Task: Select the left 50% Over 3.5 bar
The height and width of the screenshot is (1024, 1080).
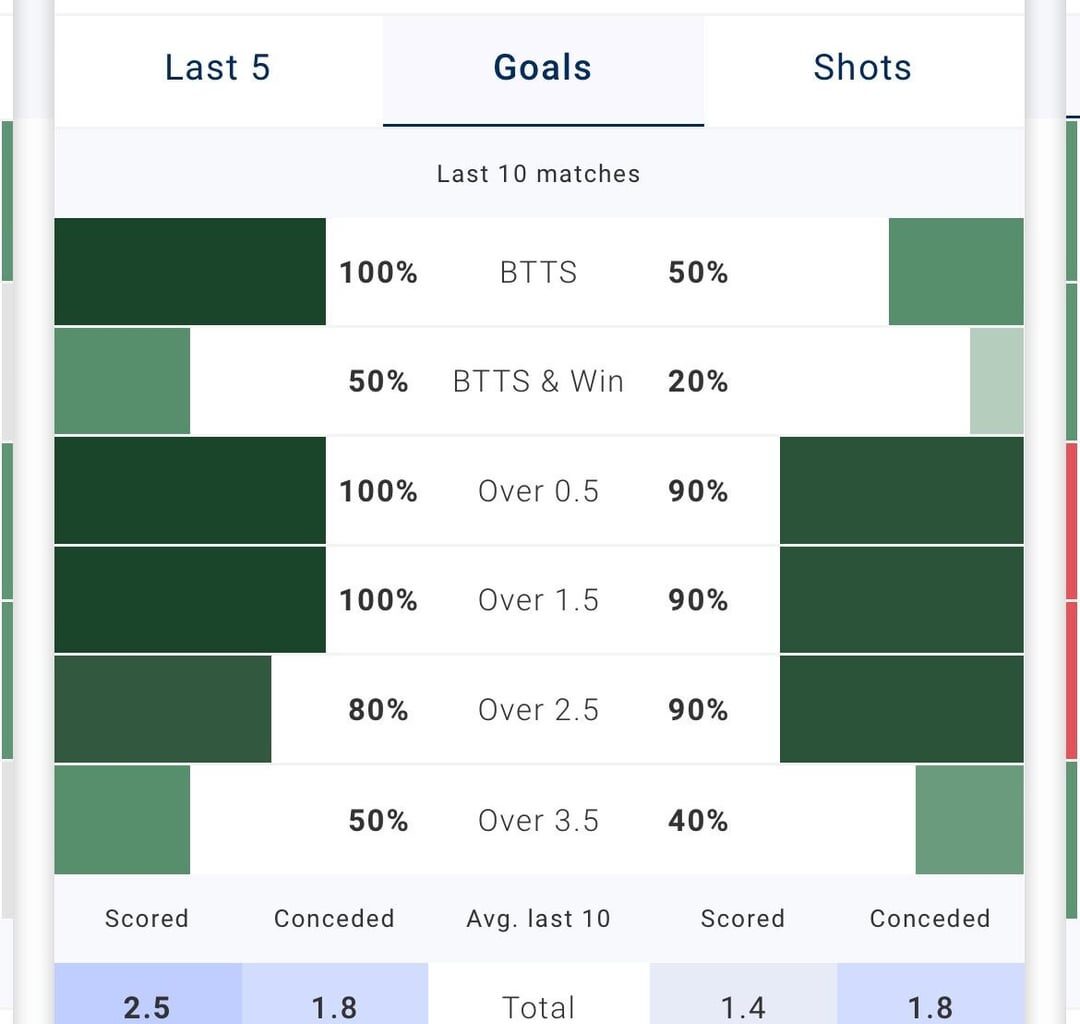Action: [122, 819]
